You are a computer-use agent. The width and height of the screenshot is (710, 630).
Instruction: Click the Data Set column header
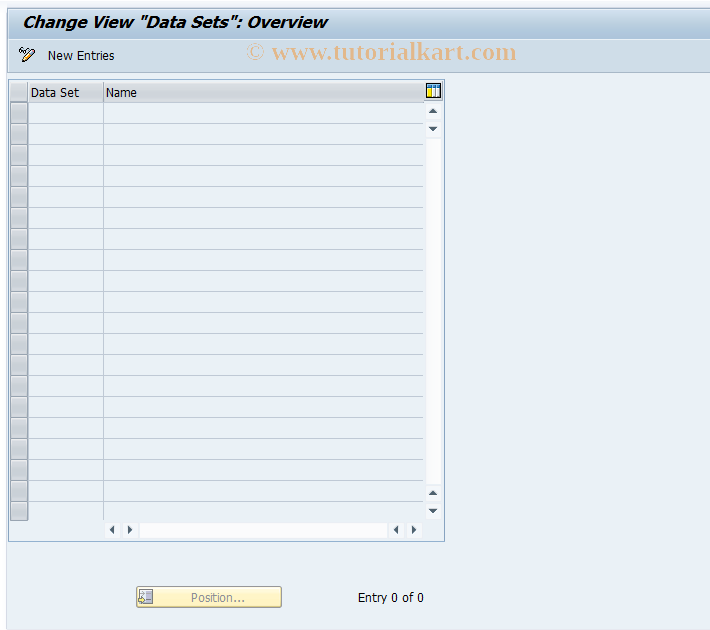[x=66, y=93]
